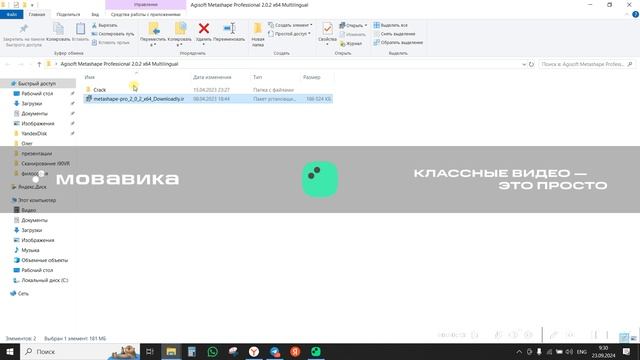Click the Copy to (Копировать) folder icon

click(180, 29)
